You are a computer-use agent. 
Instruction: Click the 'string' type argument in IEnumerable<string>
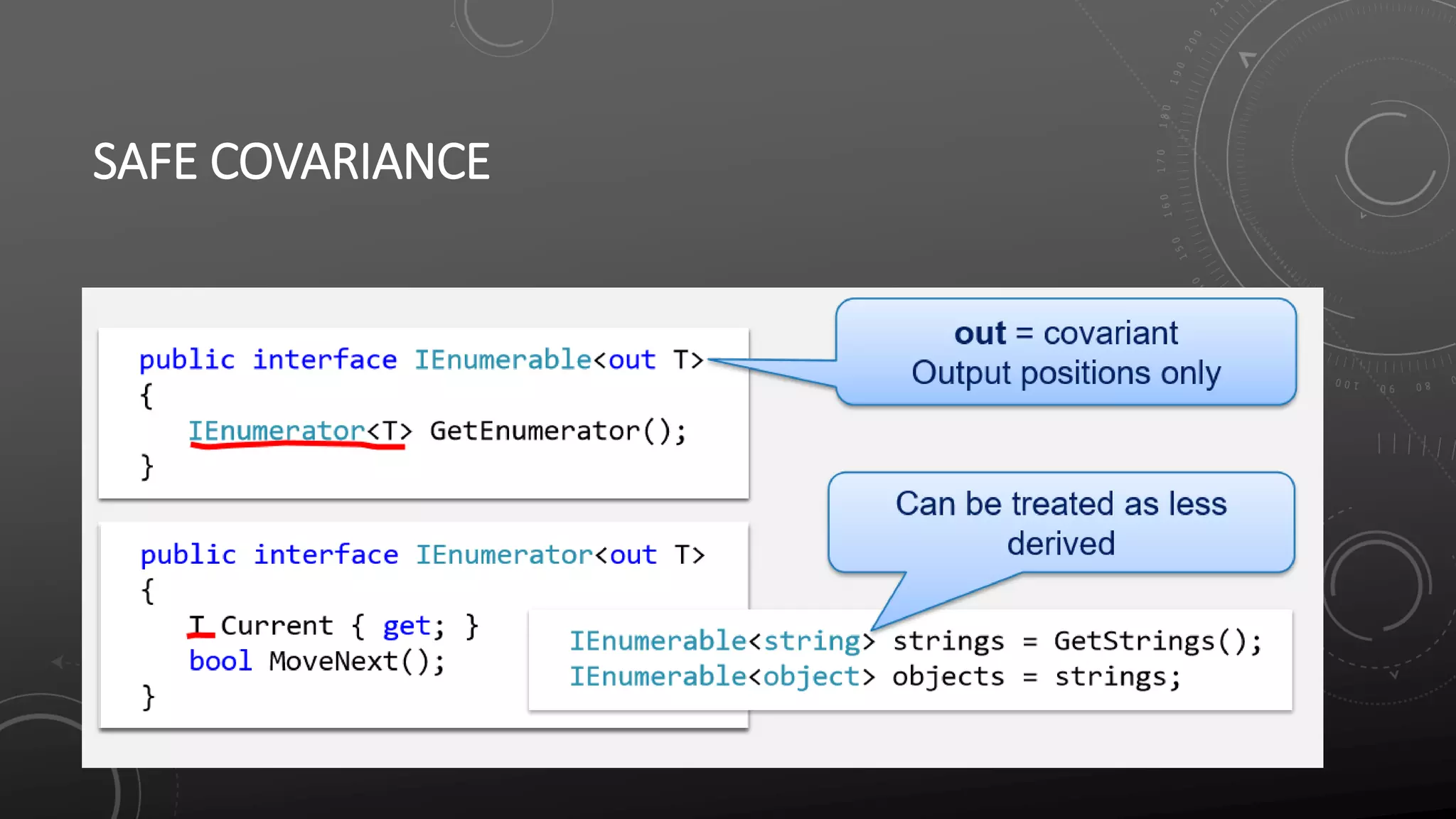812,641
